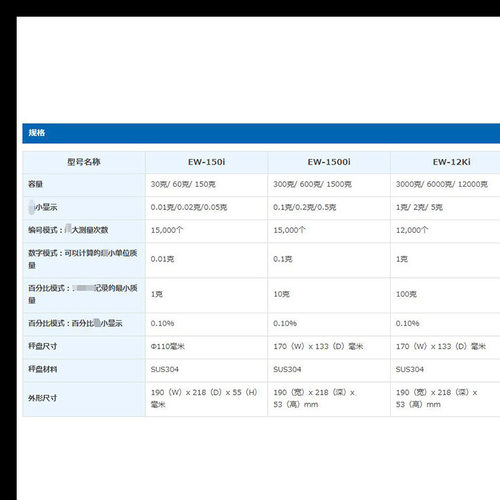The image size is (500, 500).
Task: Click the 12,000个 count cell
Action: click(445, 231)
